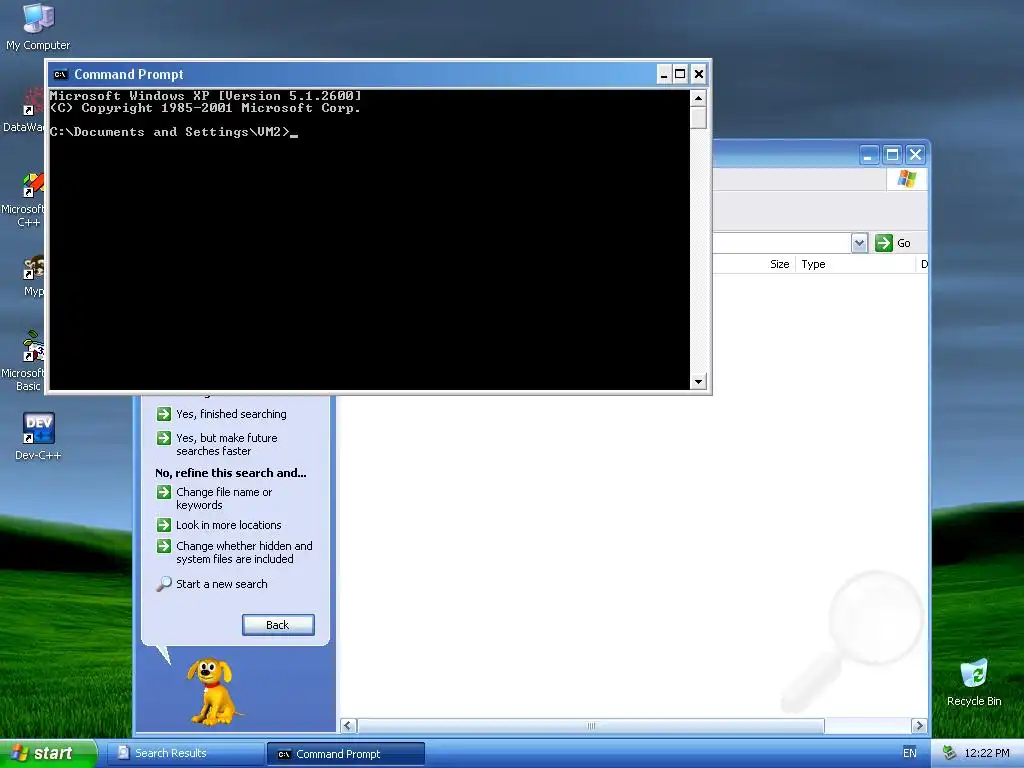This screenshot has width=1024, height=768.
Task: Switch to Search Results taskbar button
Action: tap(185, 753)
